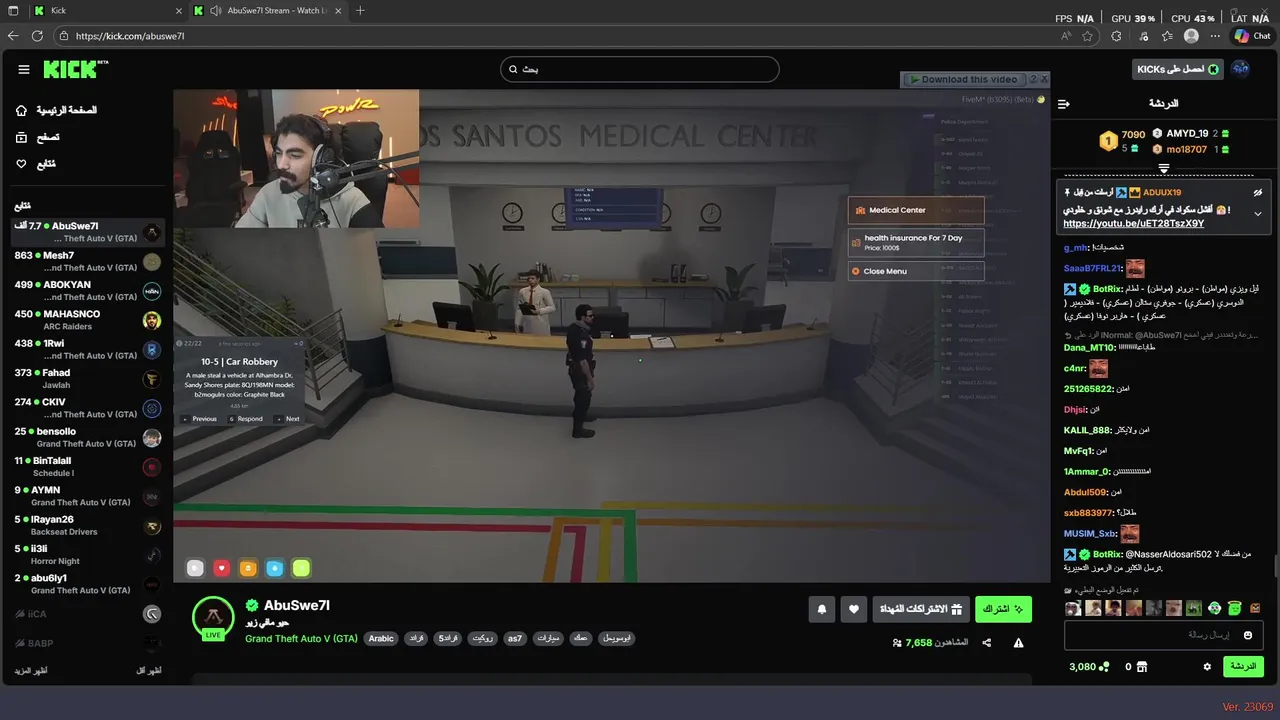Open bensollo channel in sidebar

[87, 438]
